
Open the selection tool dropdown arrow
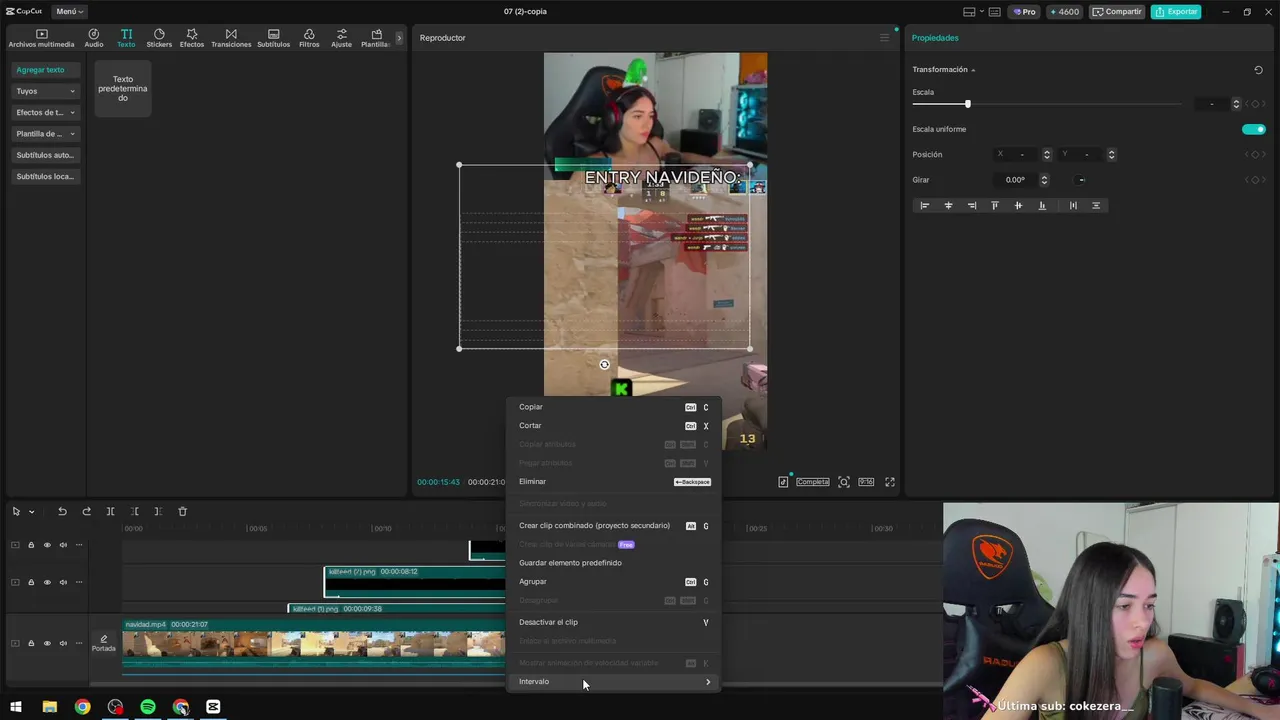[x=31, y=512]
